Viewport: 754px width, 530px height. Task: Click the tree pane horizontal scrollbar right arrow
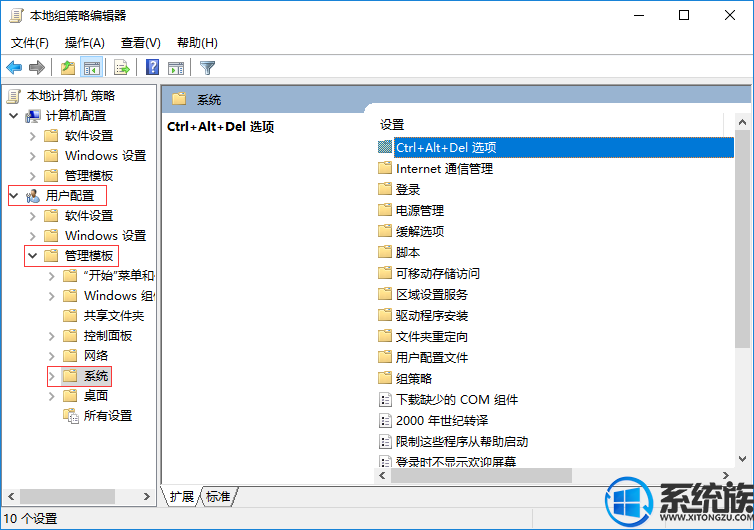click(x=147, y=496)
